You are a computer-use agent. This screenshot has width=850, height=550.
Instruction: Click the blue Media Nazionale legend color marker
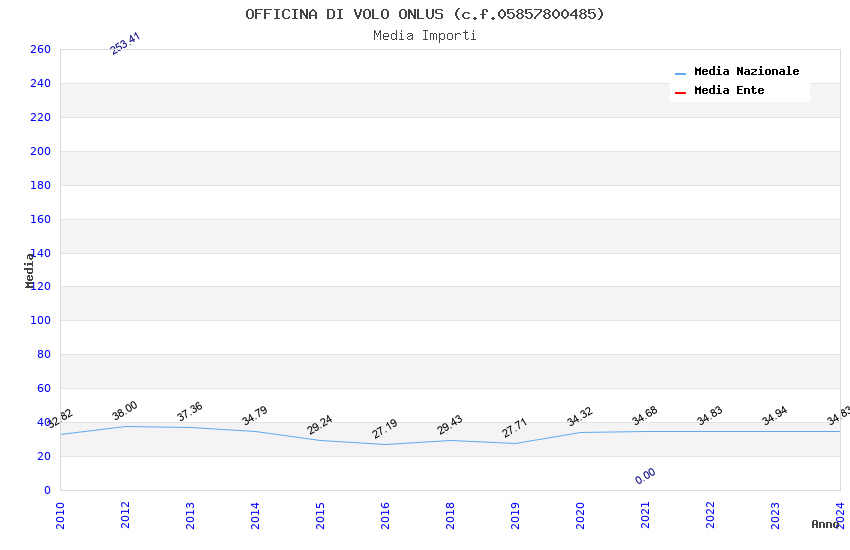(x=680, y=73)
